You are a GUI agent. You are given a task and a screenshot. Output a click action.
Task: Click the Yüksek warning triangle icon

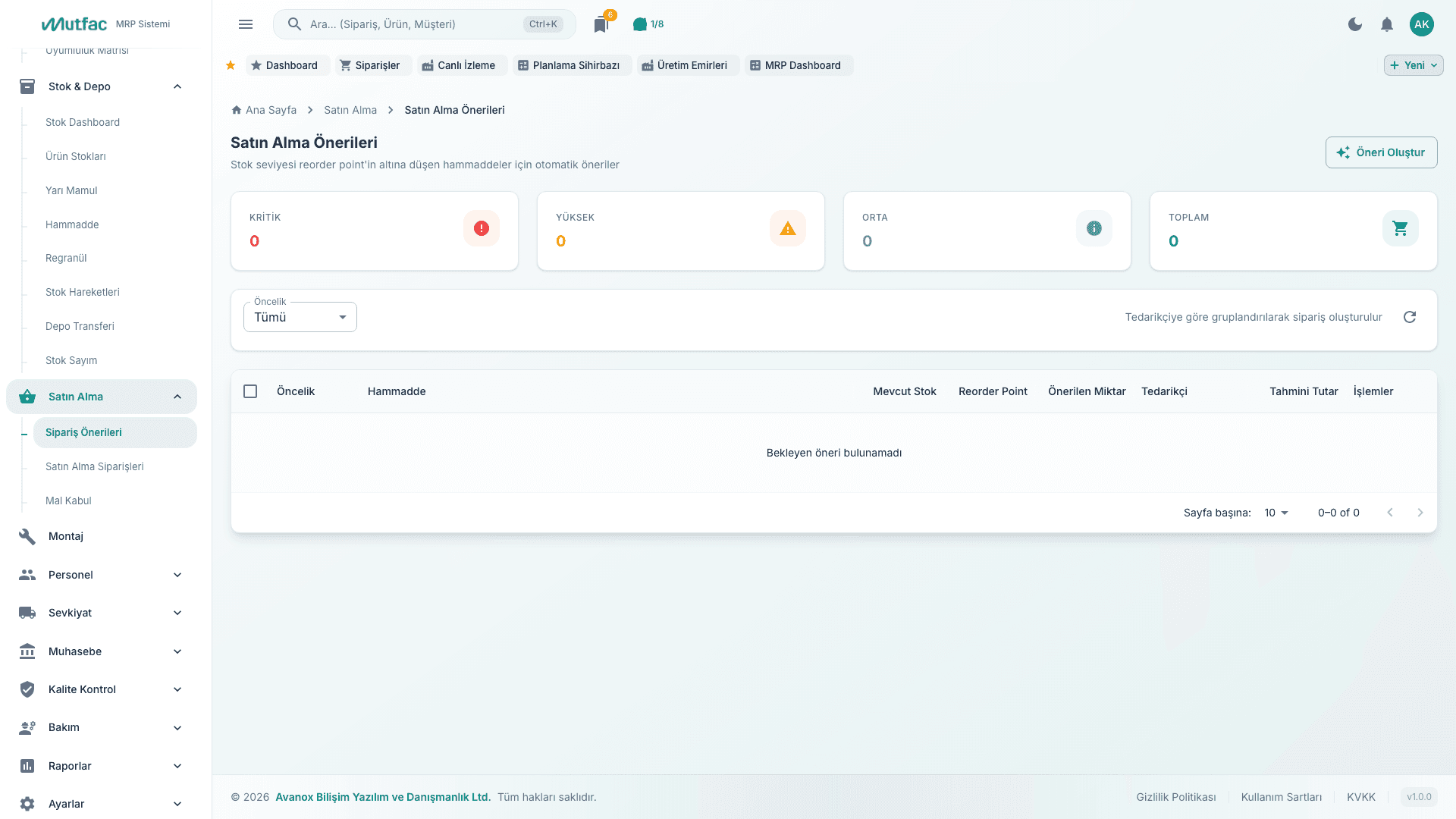[788, 228]
